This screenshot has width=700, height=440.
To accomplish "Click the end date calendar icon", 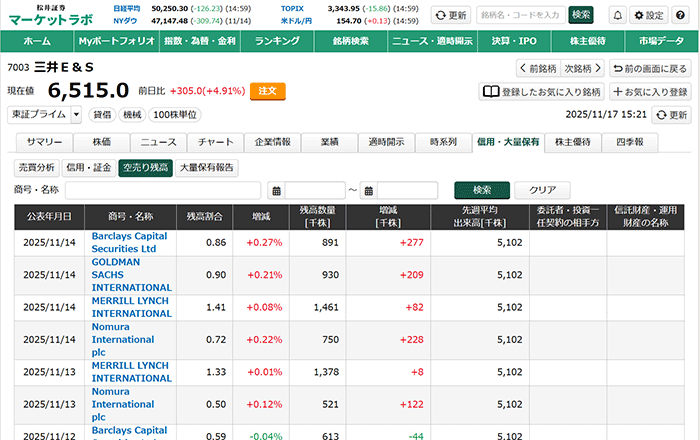I will [x=369, y=190].
